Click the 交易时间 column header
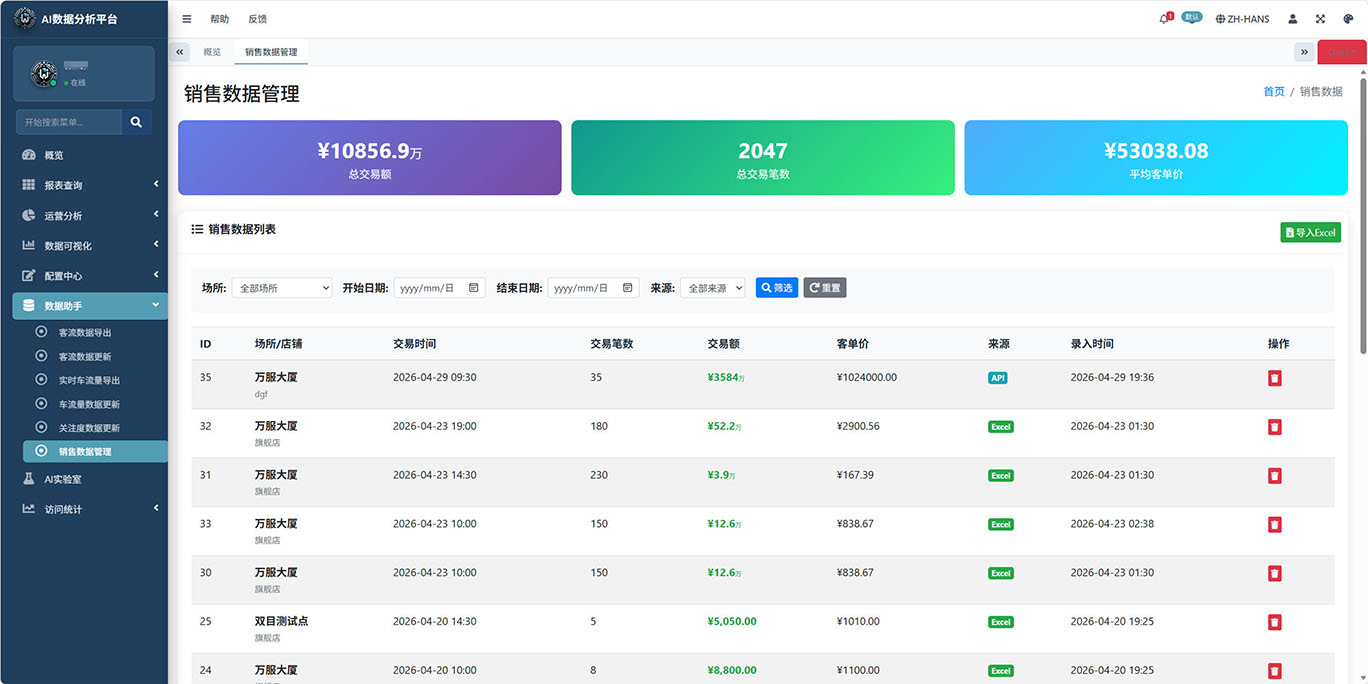The height and width of the screenshot is (684, 1368). (x=414, y=343)
